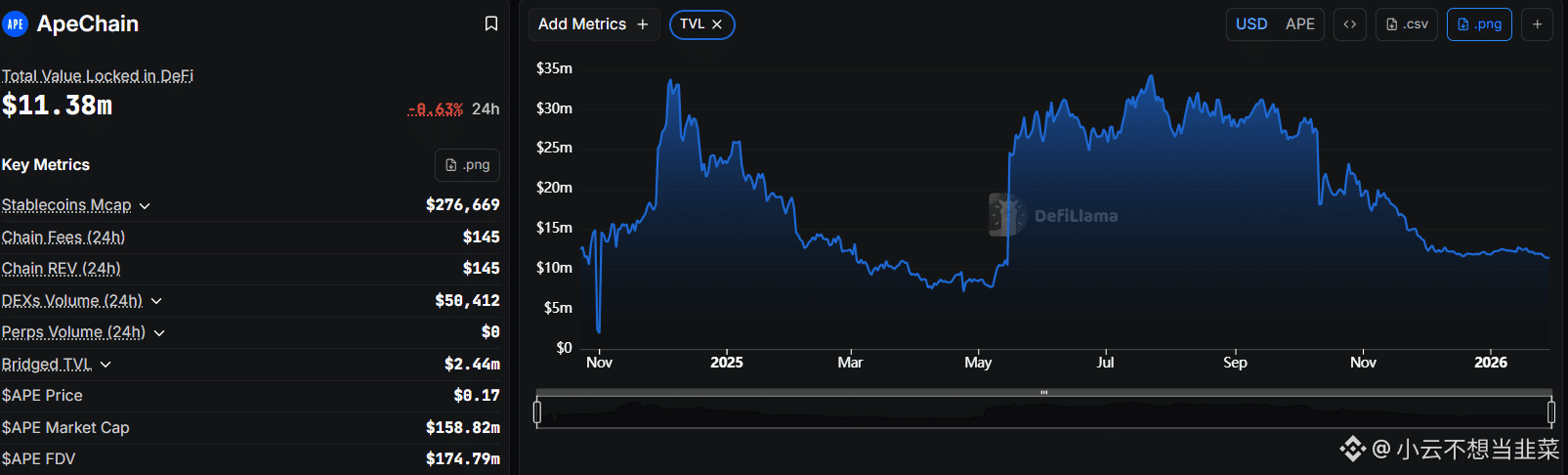This screenshot has width=1568, height=475.
Task: Bookmark ApeChain with the bookmark icon
Action: point(491,23)
